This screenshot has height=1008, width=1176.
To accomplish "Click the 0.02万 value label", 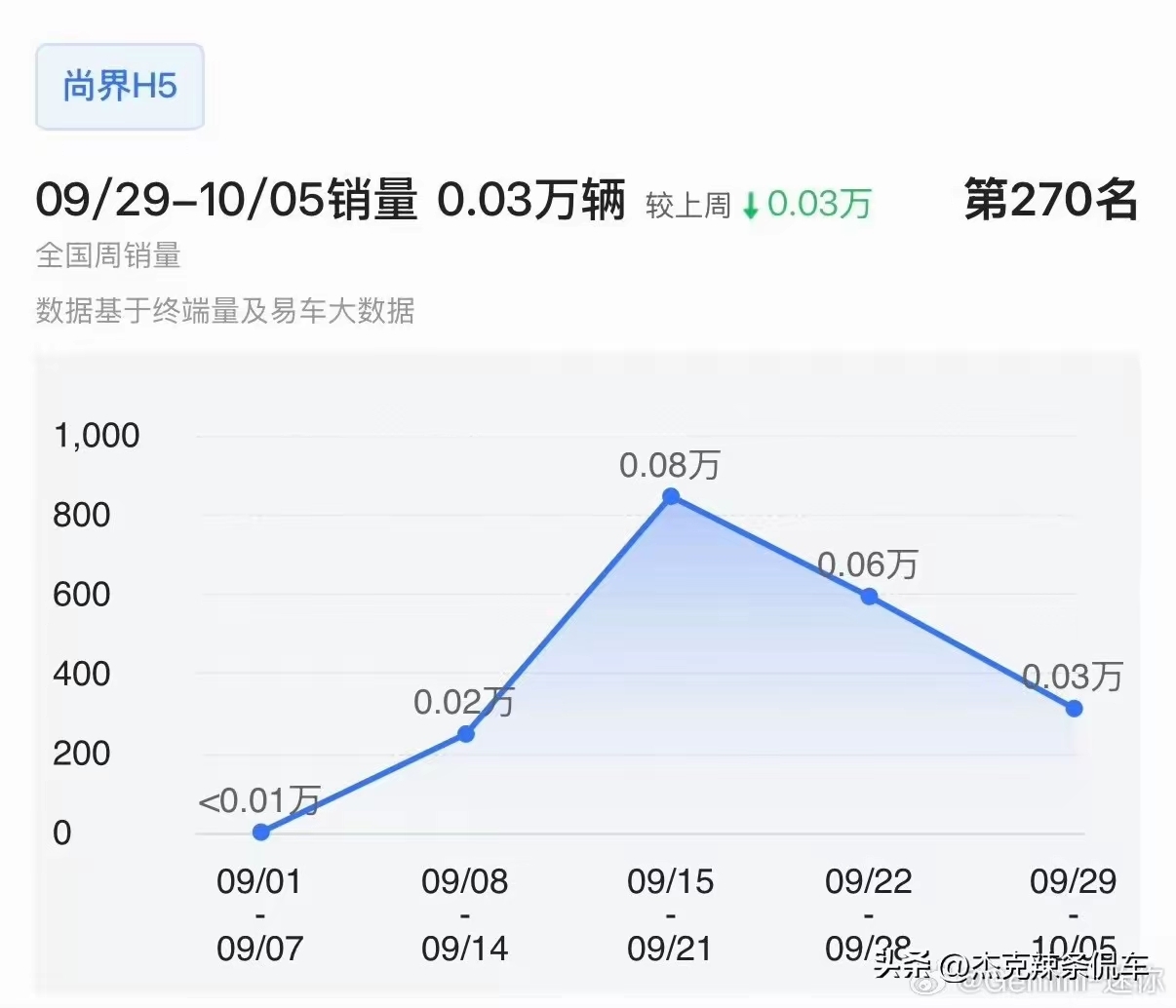I will coord(464,702).
